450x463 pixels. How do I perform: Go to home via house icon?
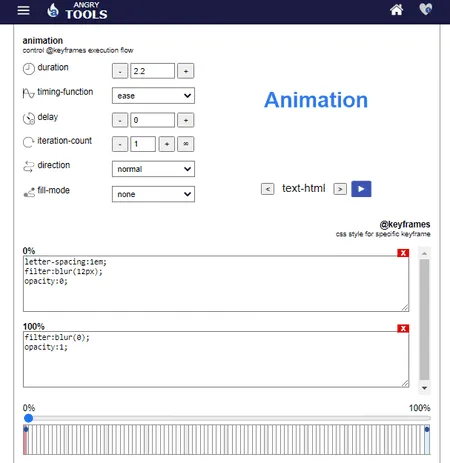coord(396,10)
